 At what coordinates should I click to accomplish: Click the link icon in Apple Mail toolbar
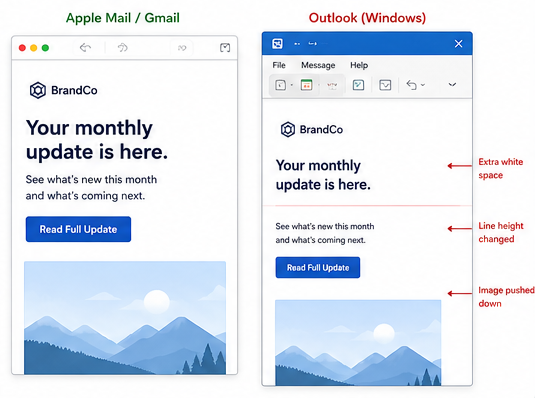(x=182, y=48)
